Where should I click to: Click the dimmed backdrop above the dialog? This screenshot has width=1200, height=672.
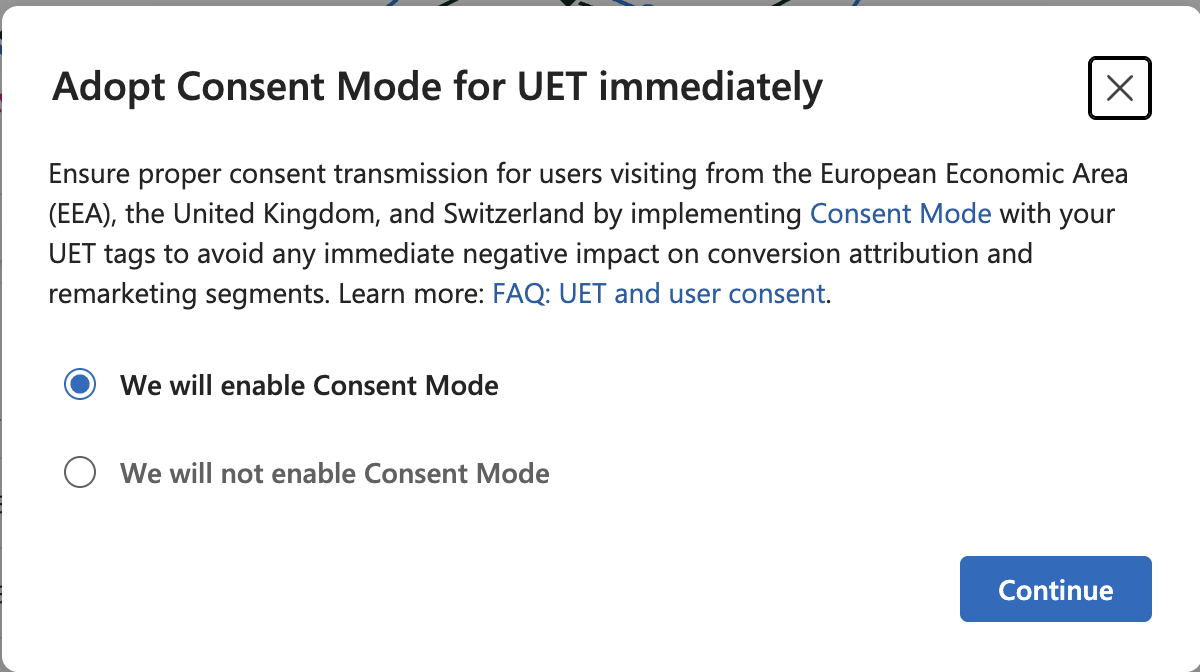pyautogui.click(x=600, y=3)
